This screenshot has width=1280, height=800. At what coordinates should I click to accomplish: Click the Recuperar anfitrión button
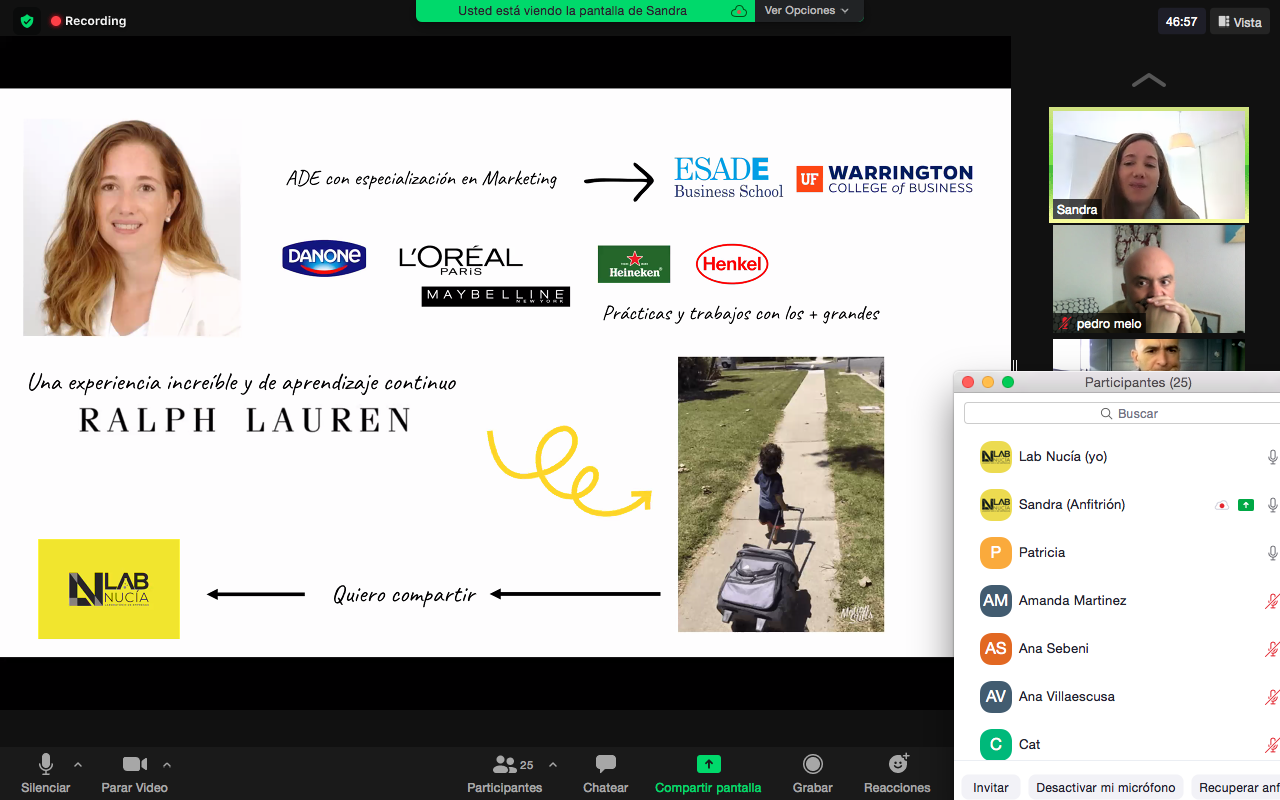pyautogui.click(x=1236, y=788)
